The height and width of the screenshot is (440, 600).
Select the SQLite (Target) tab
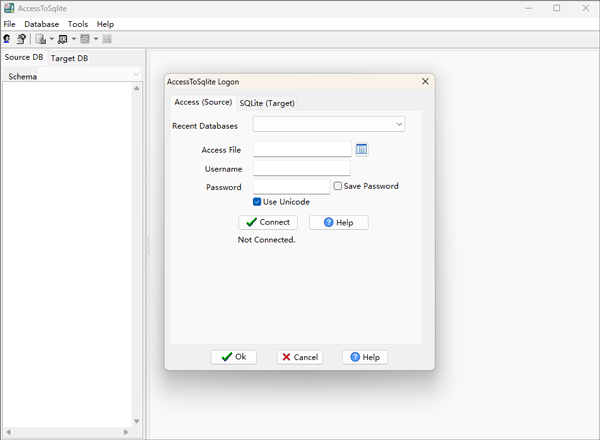click(x=267, y=103)
